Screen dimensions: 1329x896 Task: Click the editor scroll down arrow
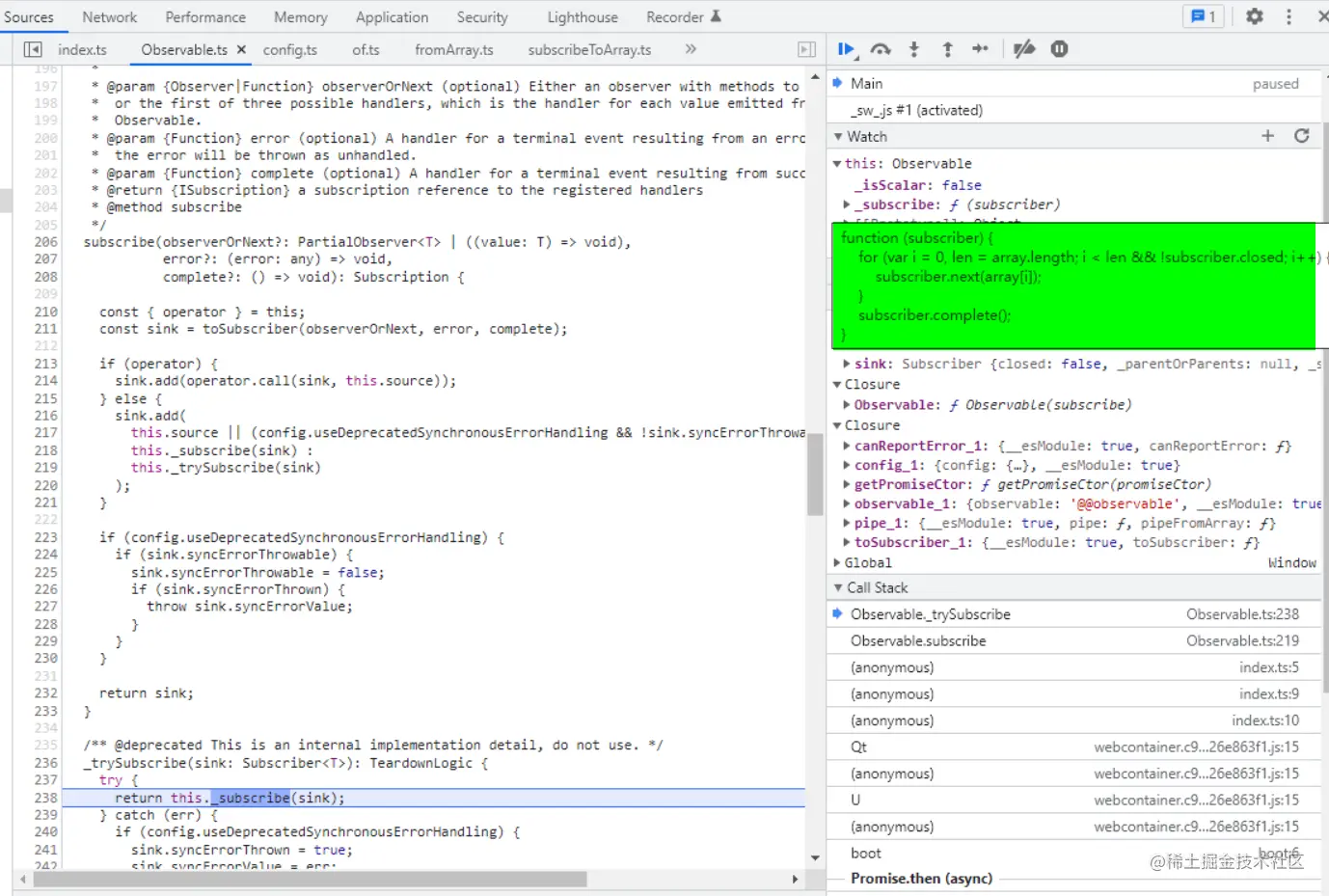pos(815,857)
